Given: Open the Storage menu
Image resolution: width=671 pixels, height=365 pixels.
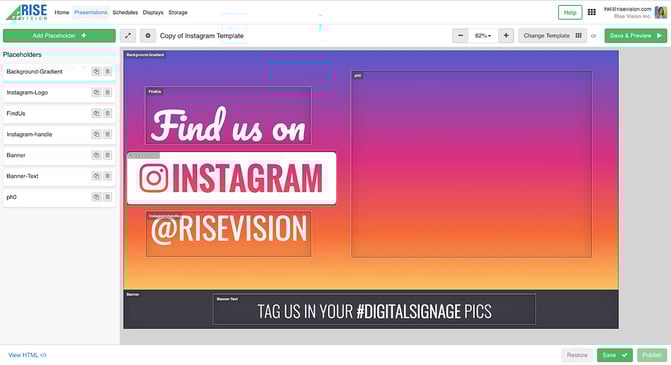Looking at the screenshot, I should (x=178, y=12).
